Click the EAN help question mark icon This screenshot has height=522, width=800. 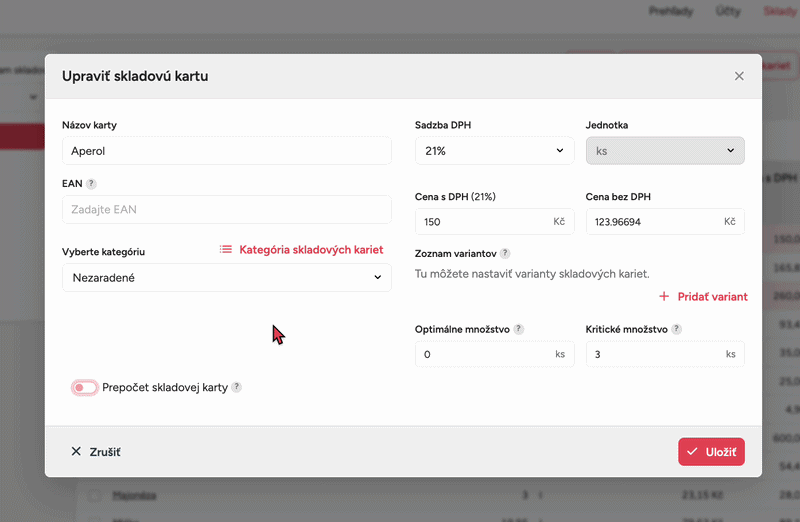[x=91, y=184]
